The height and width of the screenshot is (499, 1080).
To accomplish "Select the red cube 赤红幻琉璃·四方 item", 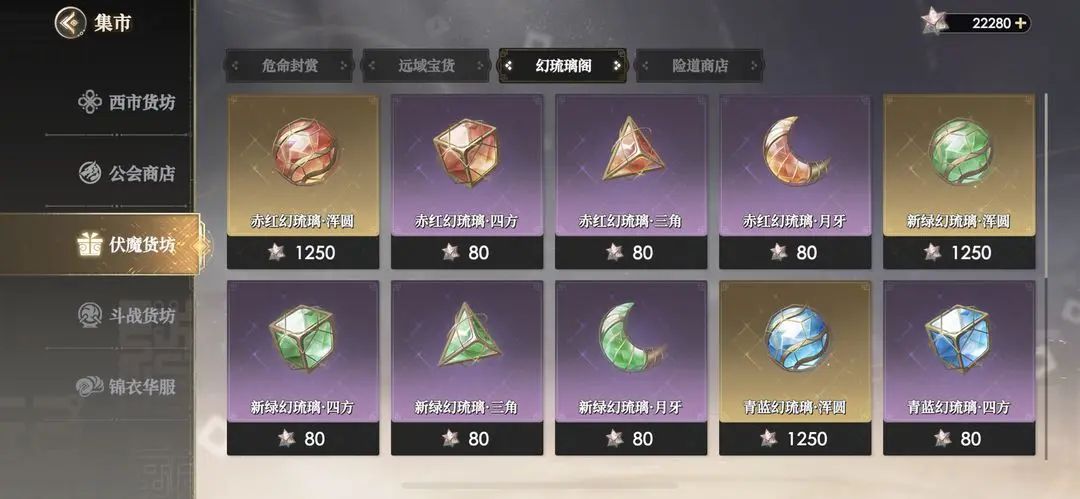I will [x=467, y=181].
